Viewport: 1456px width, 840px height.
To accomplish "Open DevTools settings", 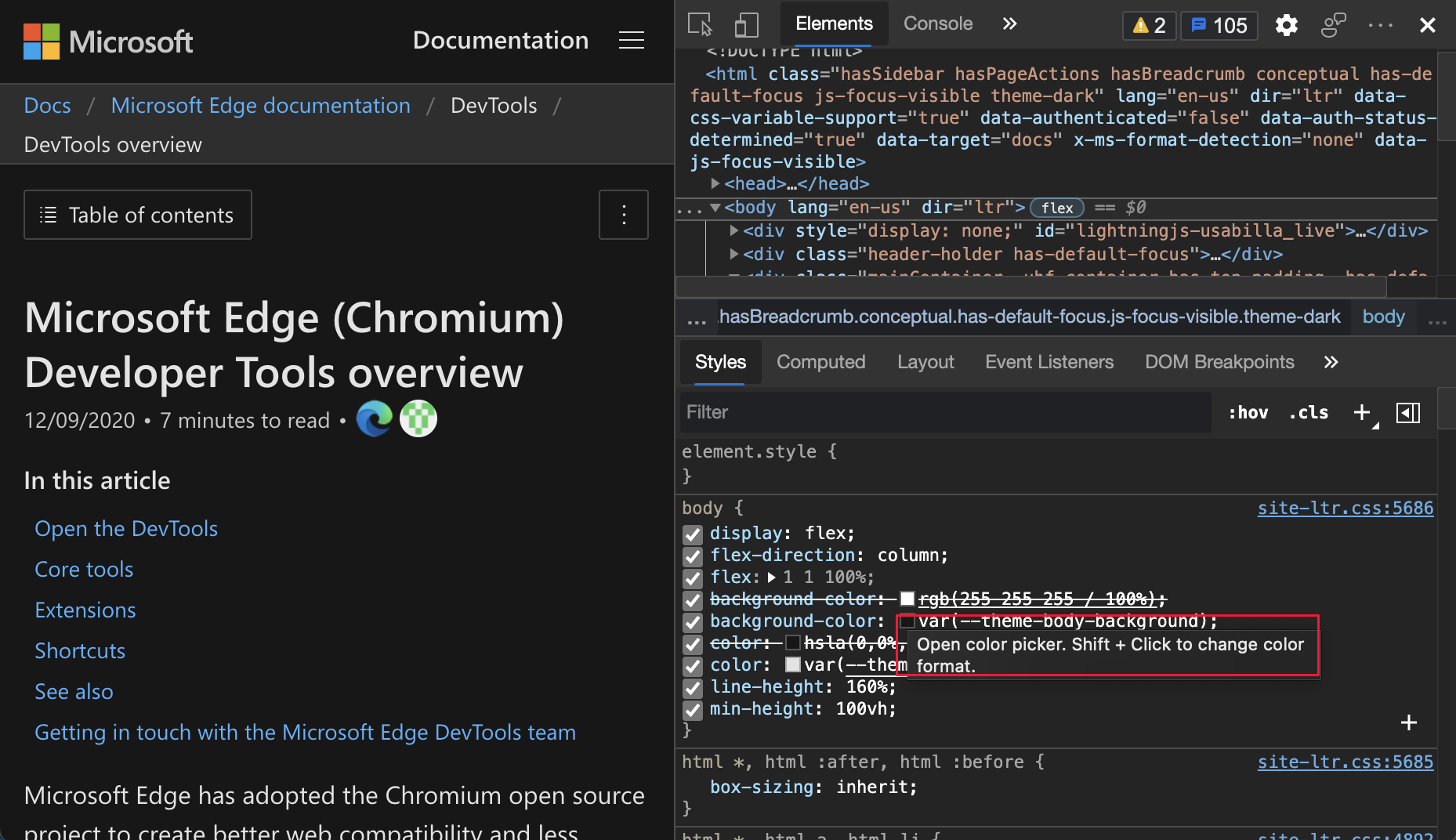I will [x=1286, y=24].
